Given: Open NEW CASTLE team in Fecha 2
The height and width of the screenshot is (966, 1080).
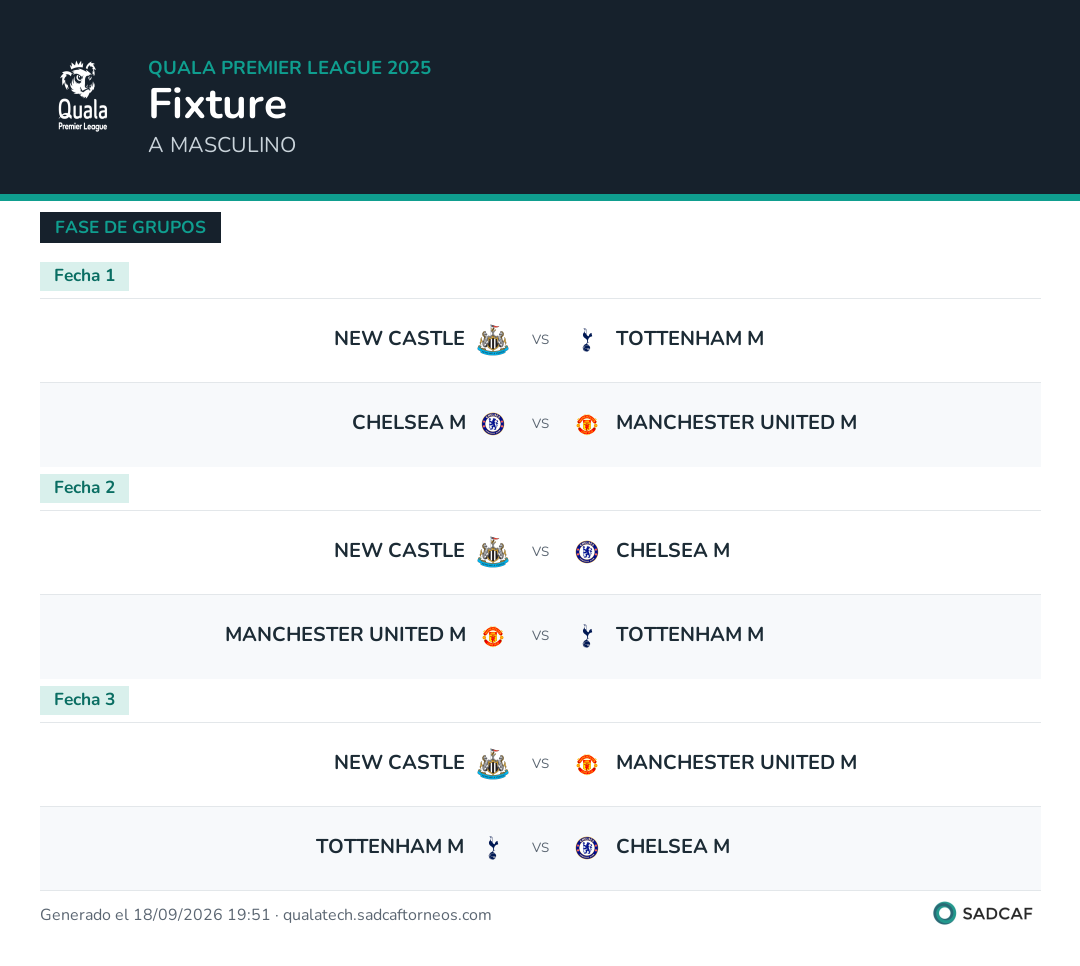Looking at the screenshot, I should click(399, 551).
